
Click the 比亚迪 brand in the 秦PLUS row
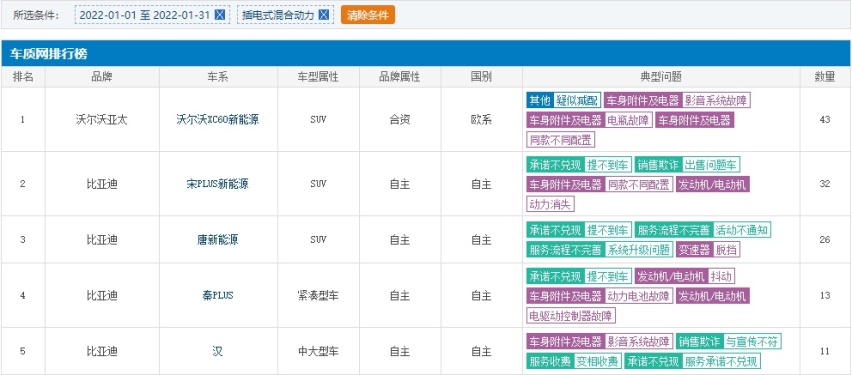click(102, 296)
